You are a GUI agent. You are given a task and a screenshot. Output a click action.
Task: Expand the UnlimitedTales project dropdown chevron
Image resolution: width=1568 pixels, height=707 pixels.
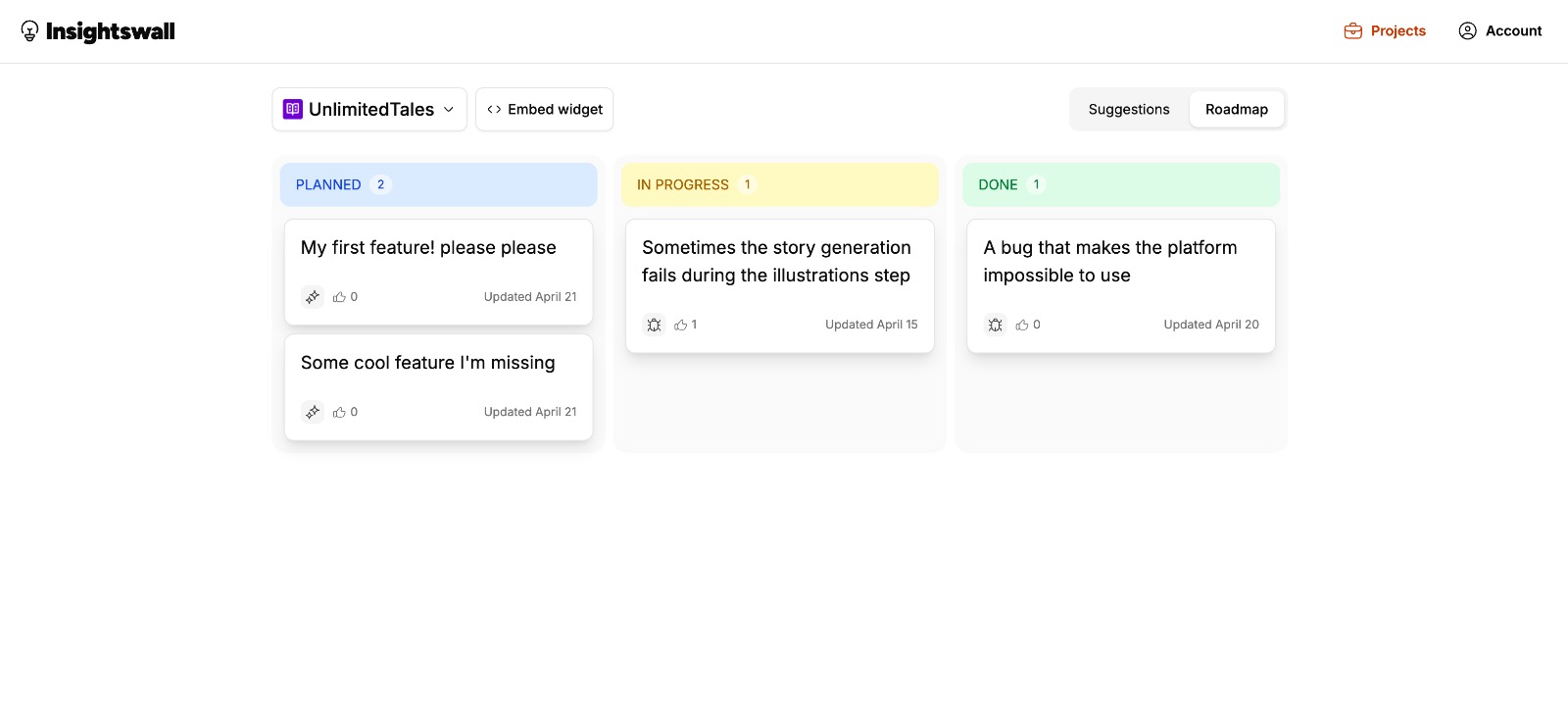[x=449, y=109]
